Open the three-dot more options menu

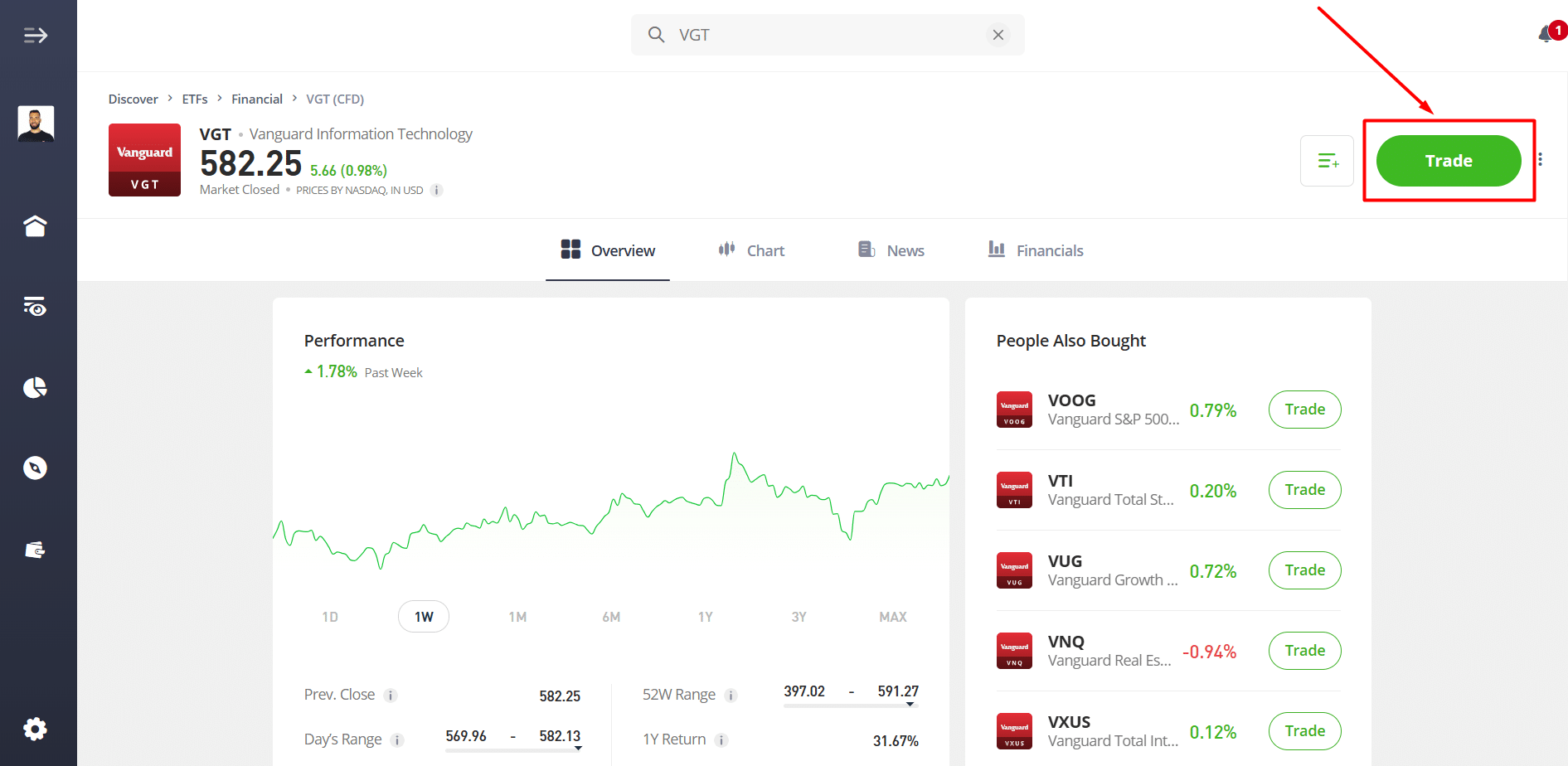click(x=1540, y=159)
